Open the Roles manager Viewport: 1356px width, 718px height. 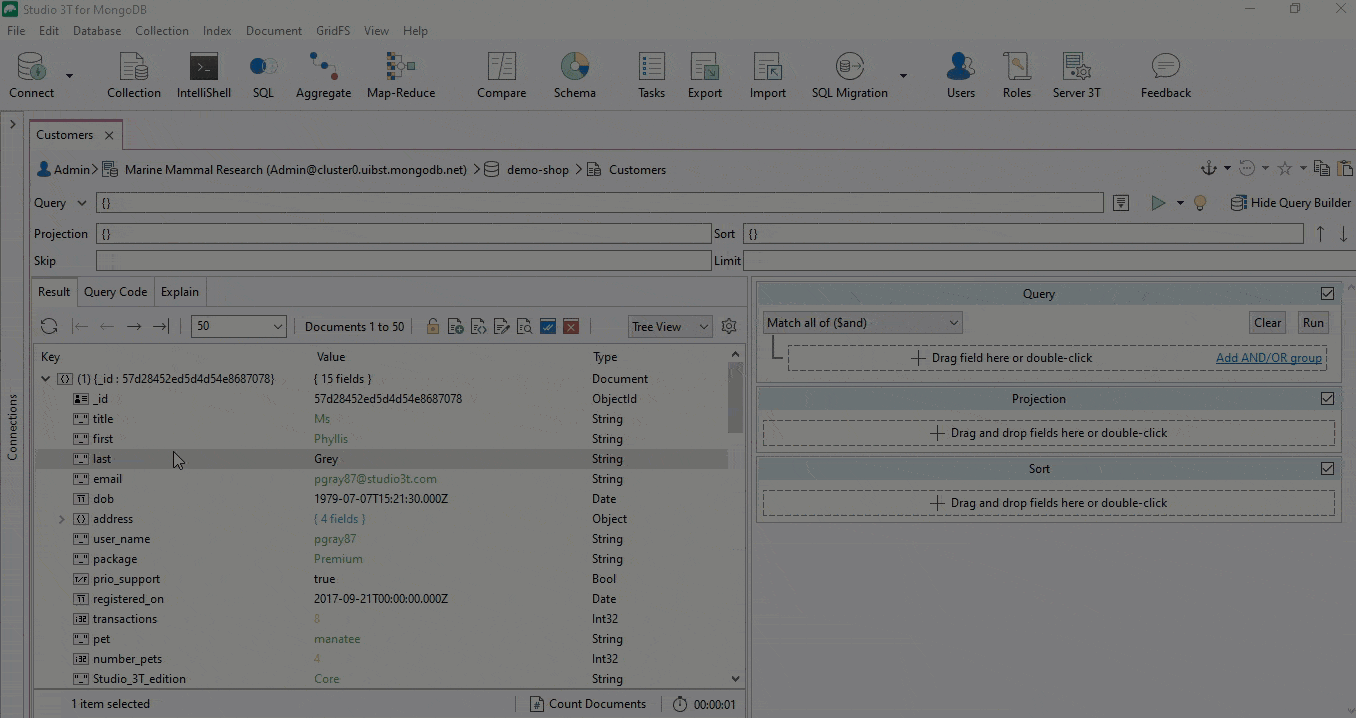1017,76
